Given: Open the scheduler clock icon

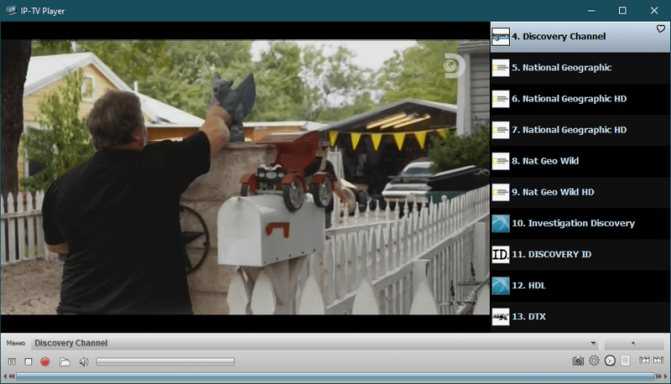Looking at the screenshot, I should (x=610, y=360).
